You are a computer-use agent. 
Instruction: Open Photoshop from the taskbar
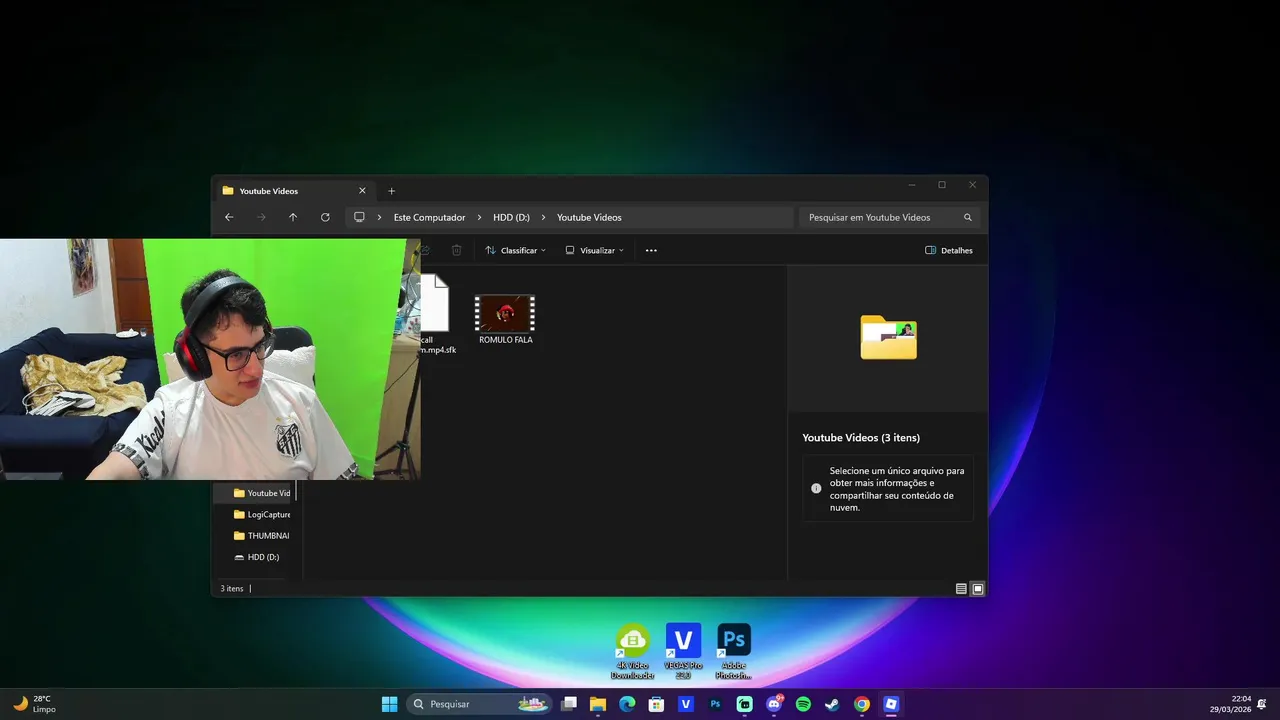pos(715,704)
